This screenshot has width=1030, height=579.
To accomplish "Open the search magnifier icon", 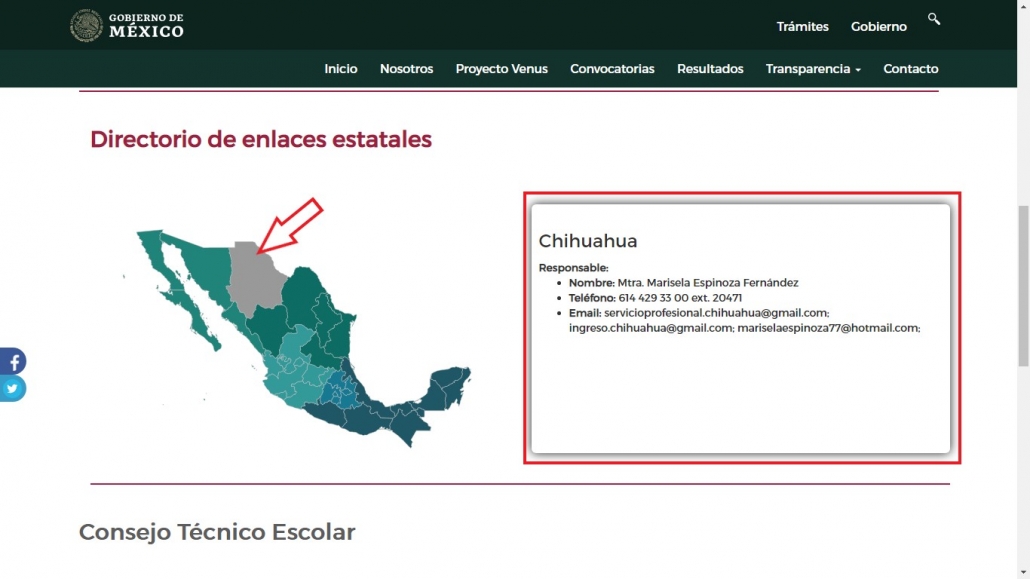I will tap(933, 19).
